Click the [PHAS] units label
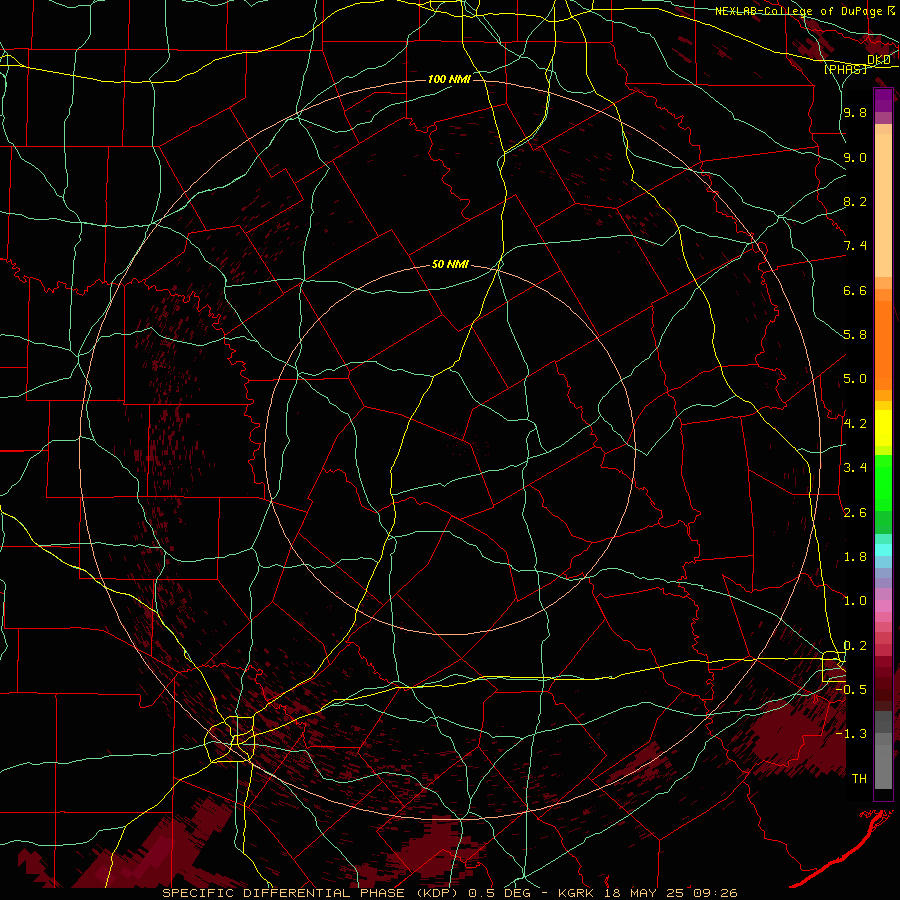The width and height of the screenshot is (900, 900). pyautogui.click(x=845, y=70)
